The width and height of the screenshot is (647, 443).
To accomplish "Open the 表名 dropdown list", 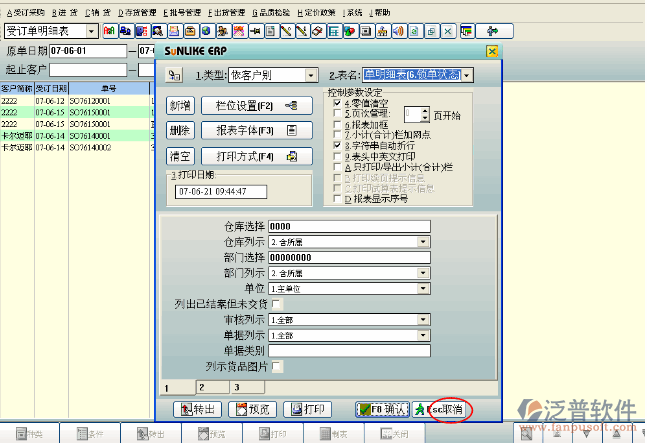I will point(466,75).
